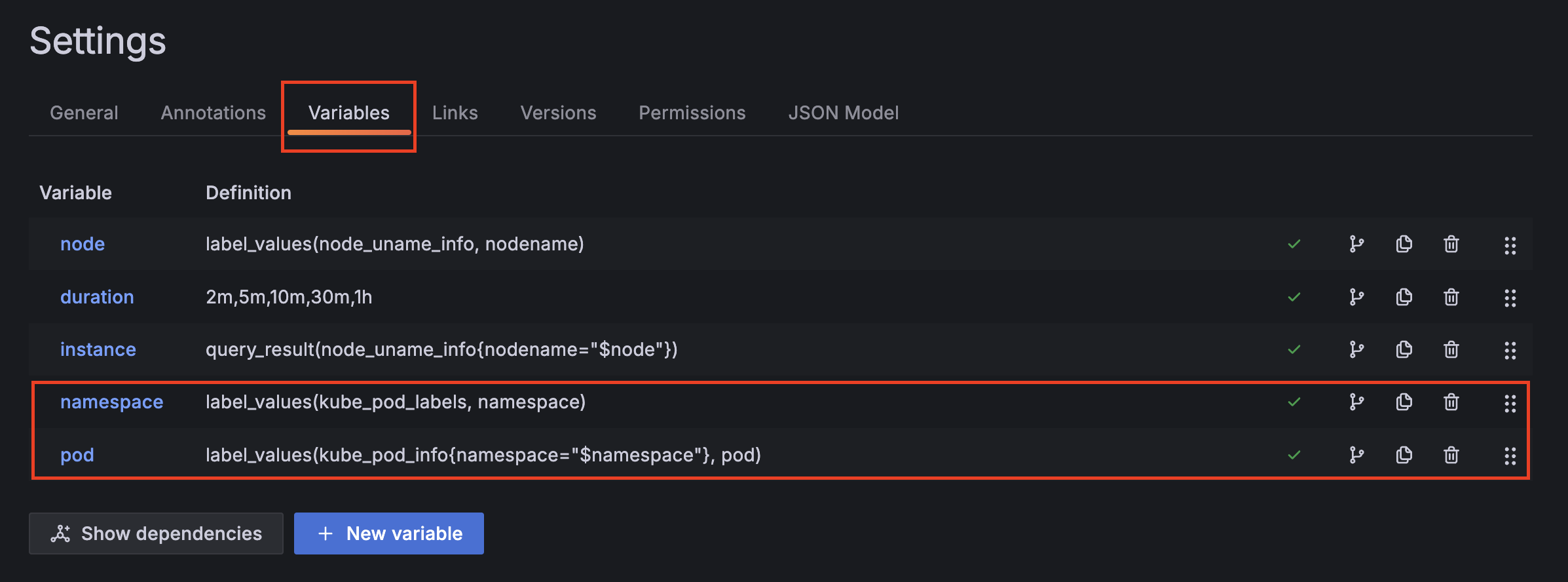Image resolution: width=1568 pixels, height=582 pixels.
Task: Click the namespace row drag handle
Action: click(1510, 403)
